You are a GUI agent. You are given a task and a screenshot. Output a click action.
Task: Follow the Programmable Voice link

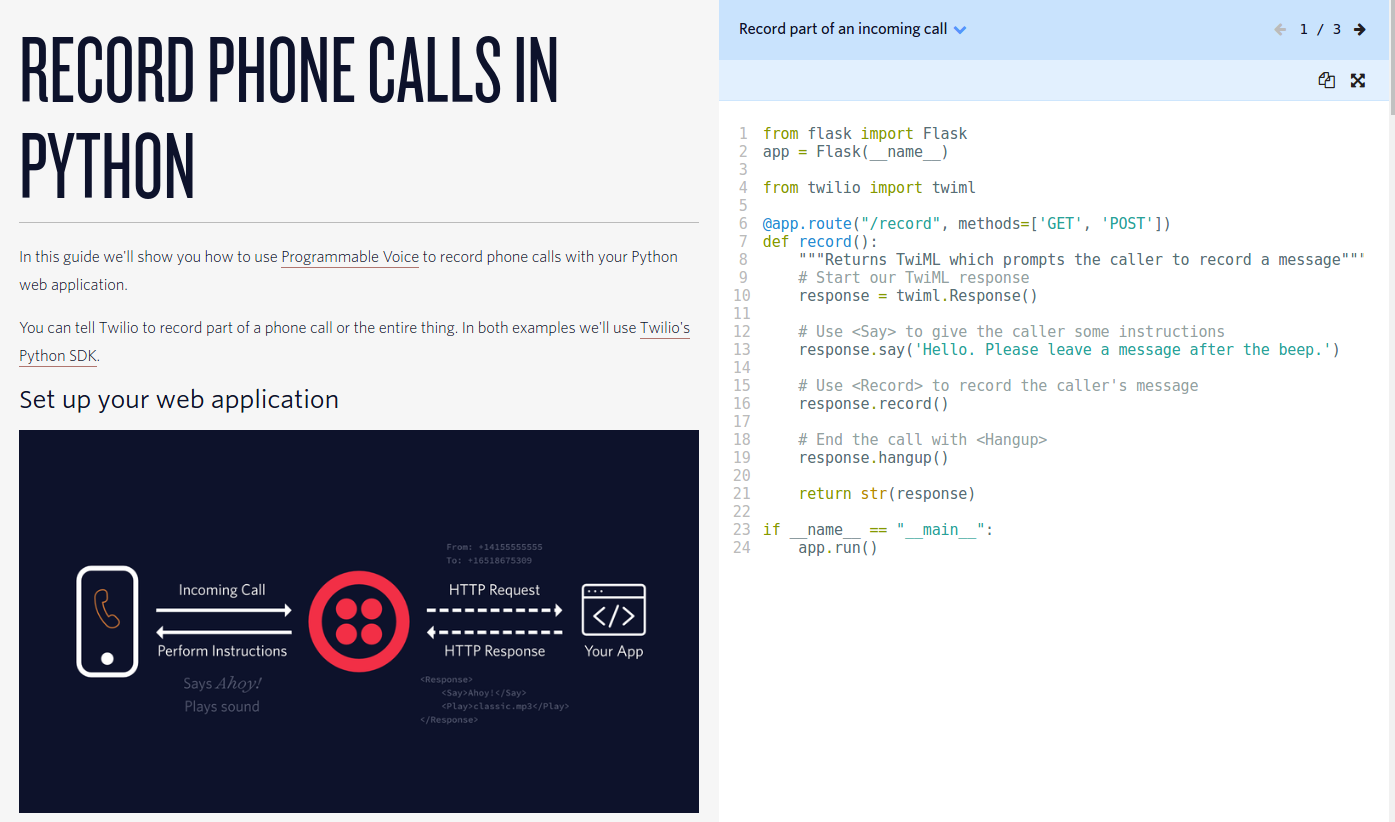click(x=350, y=257)
